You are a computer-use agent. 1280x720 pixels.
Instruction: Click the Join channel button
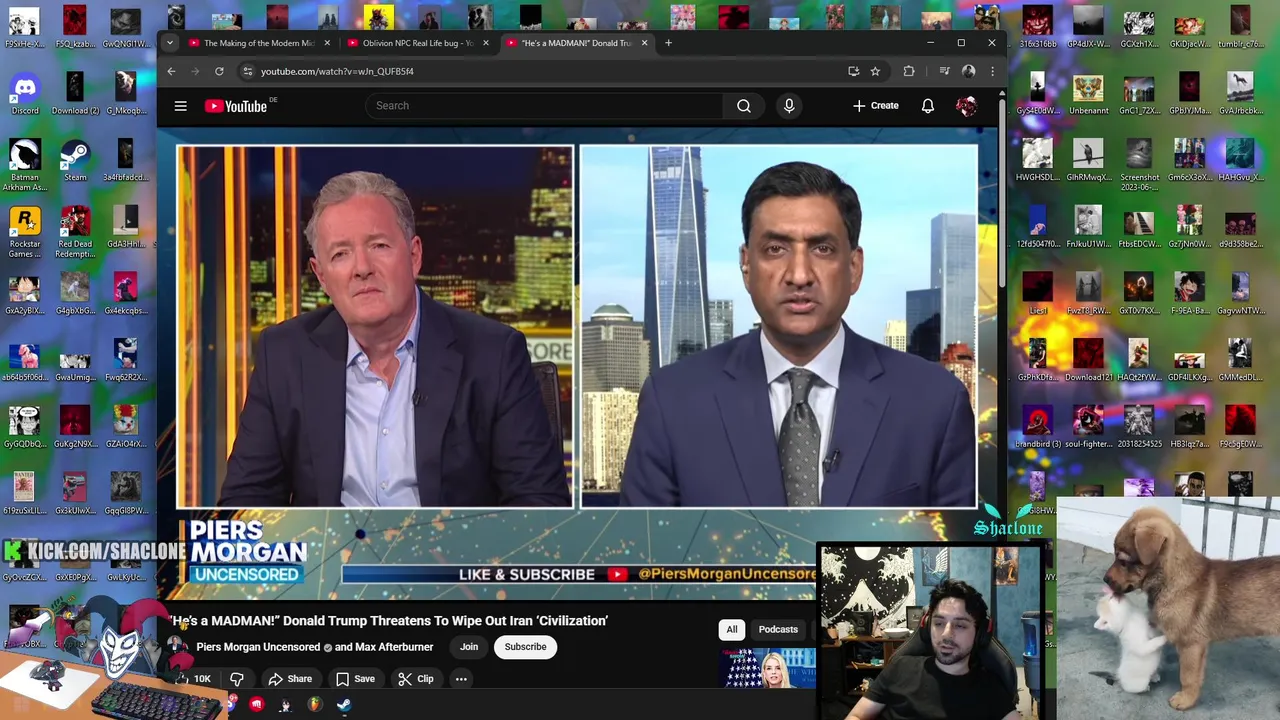click(x=469, y=647)
